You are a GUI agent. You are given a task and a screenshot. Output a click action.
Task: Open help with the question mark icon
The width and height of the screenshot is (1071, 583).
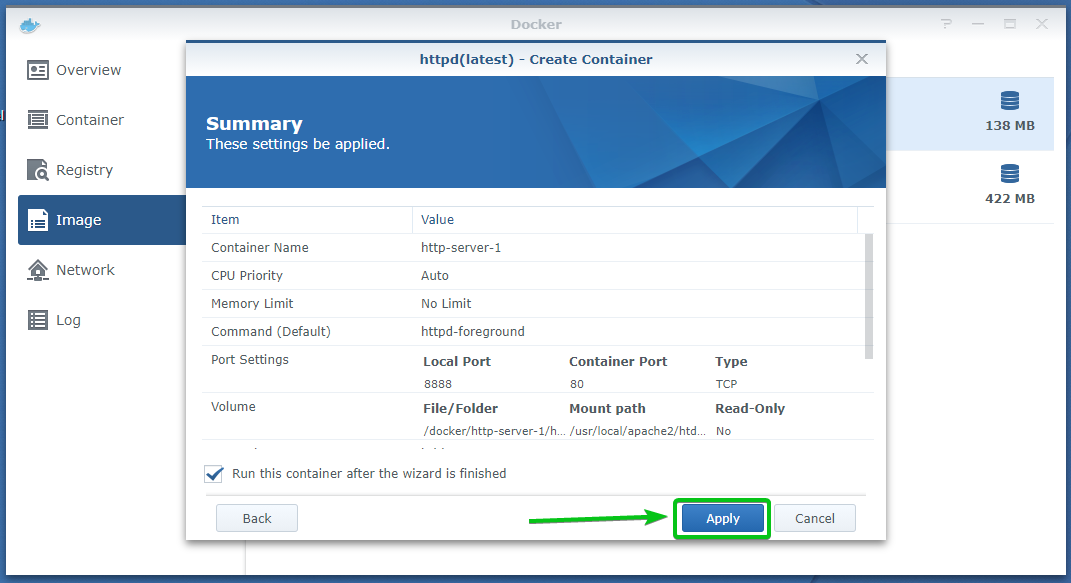tap(946, 24)
